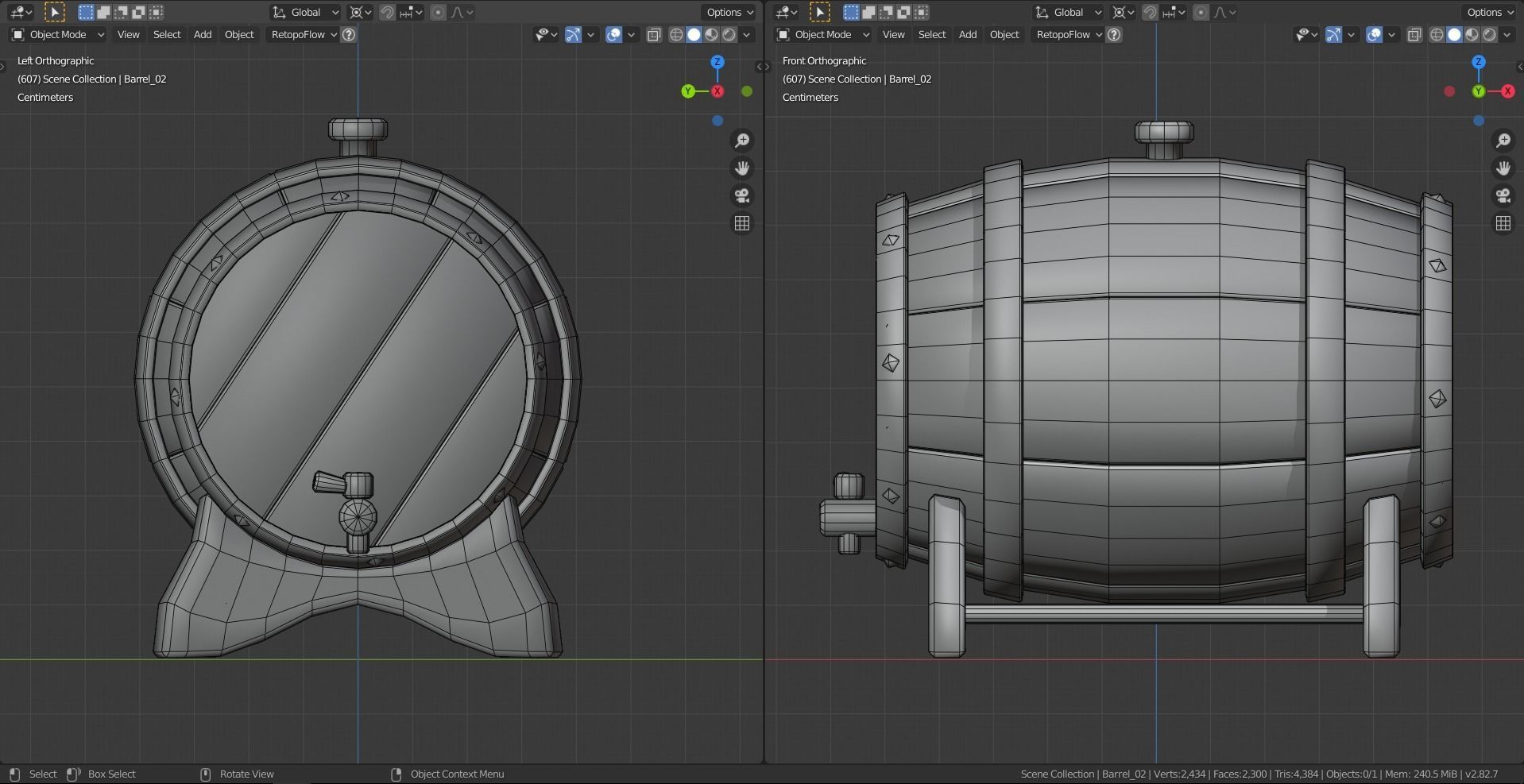
Task: Set selection mode to extend in left viewport
Action: (103, 12)
